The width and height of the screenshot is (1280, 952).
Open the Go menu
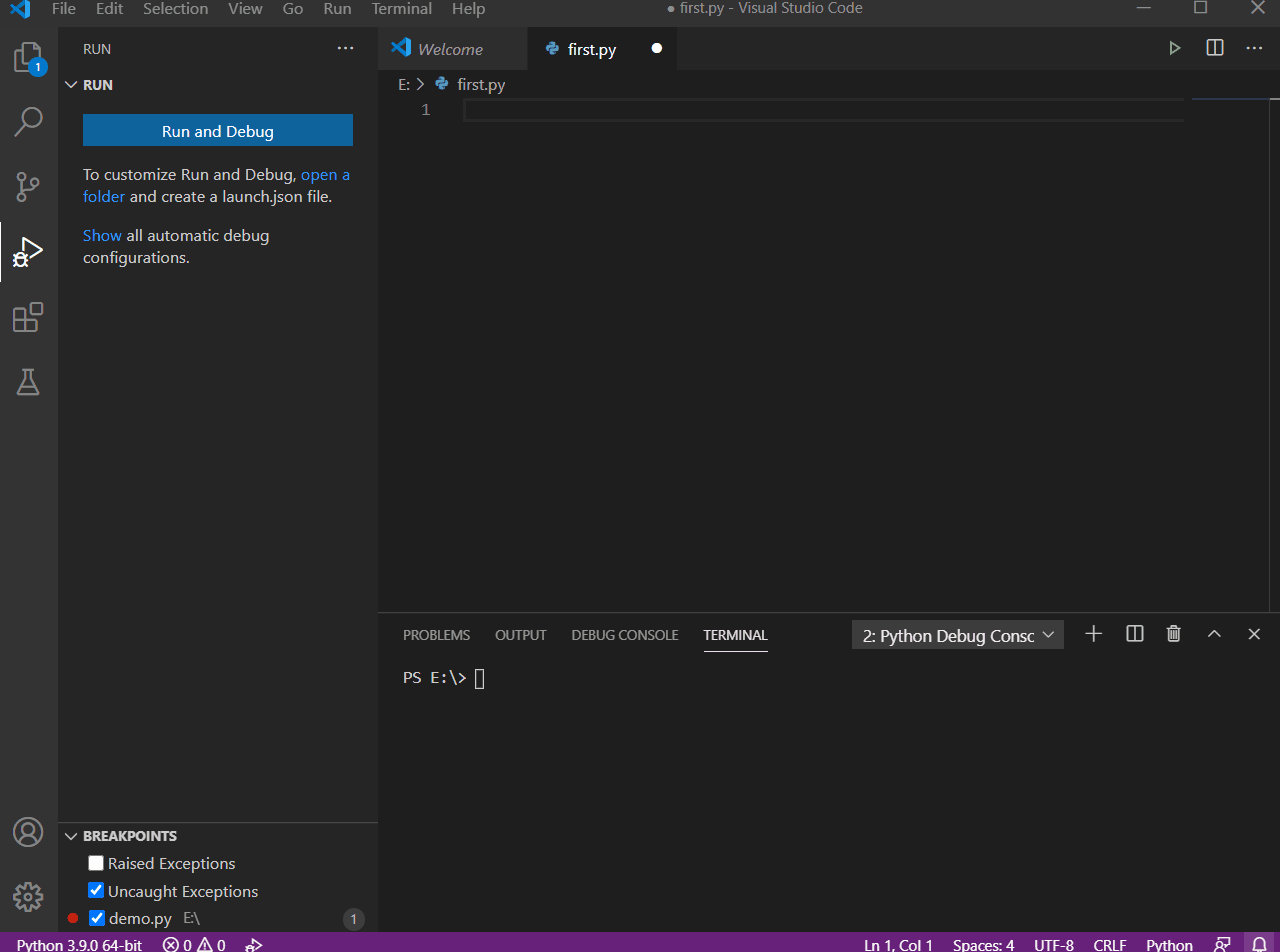click(x=293, y=9)
